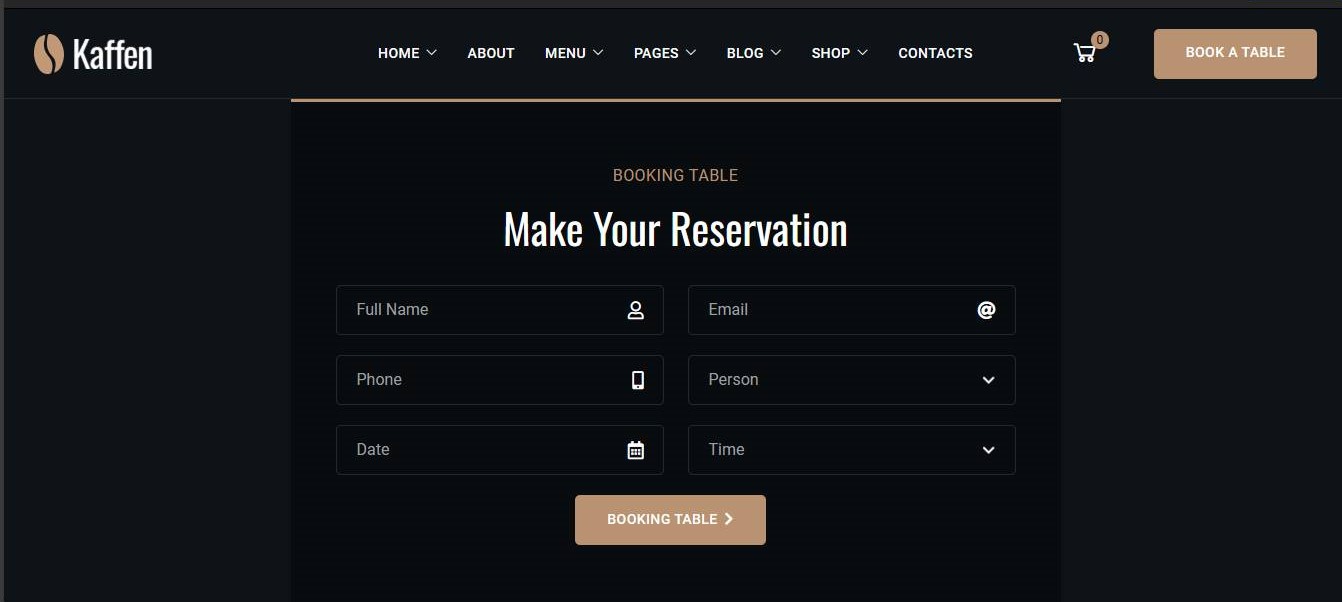Click the at-sign icon in Email field
Screen dimensions: 1342x602
986,310
